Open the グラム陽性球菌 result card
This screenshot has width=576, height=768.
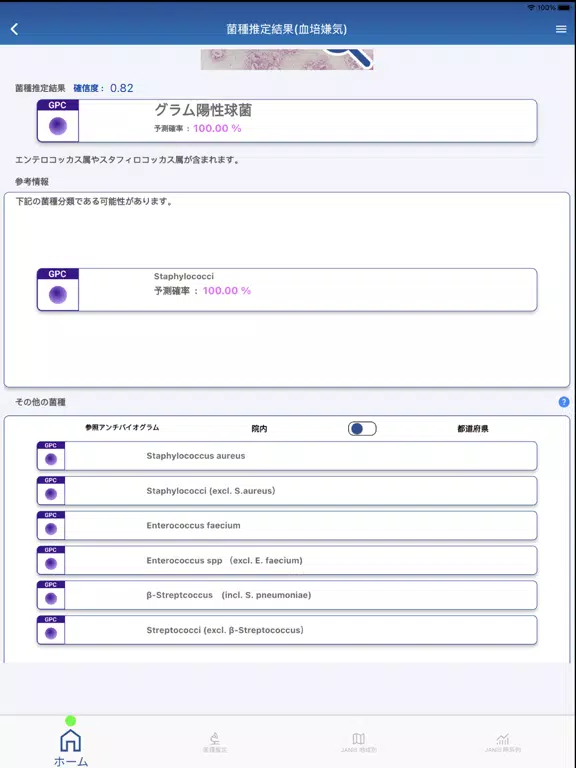[287, 121]
